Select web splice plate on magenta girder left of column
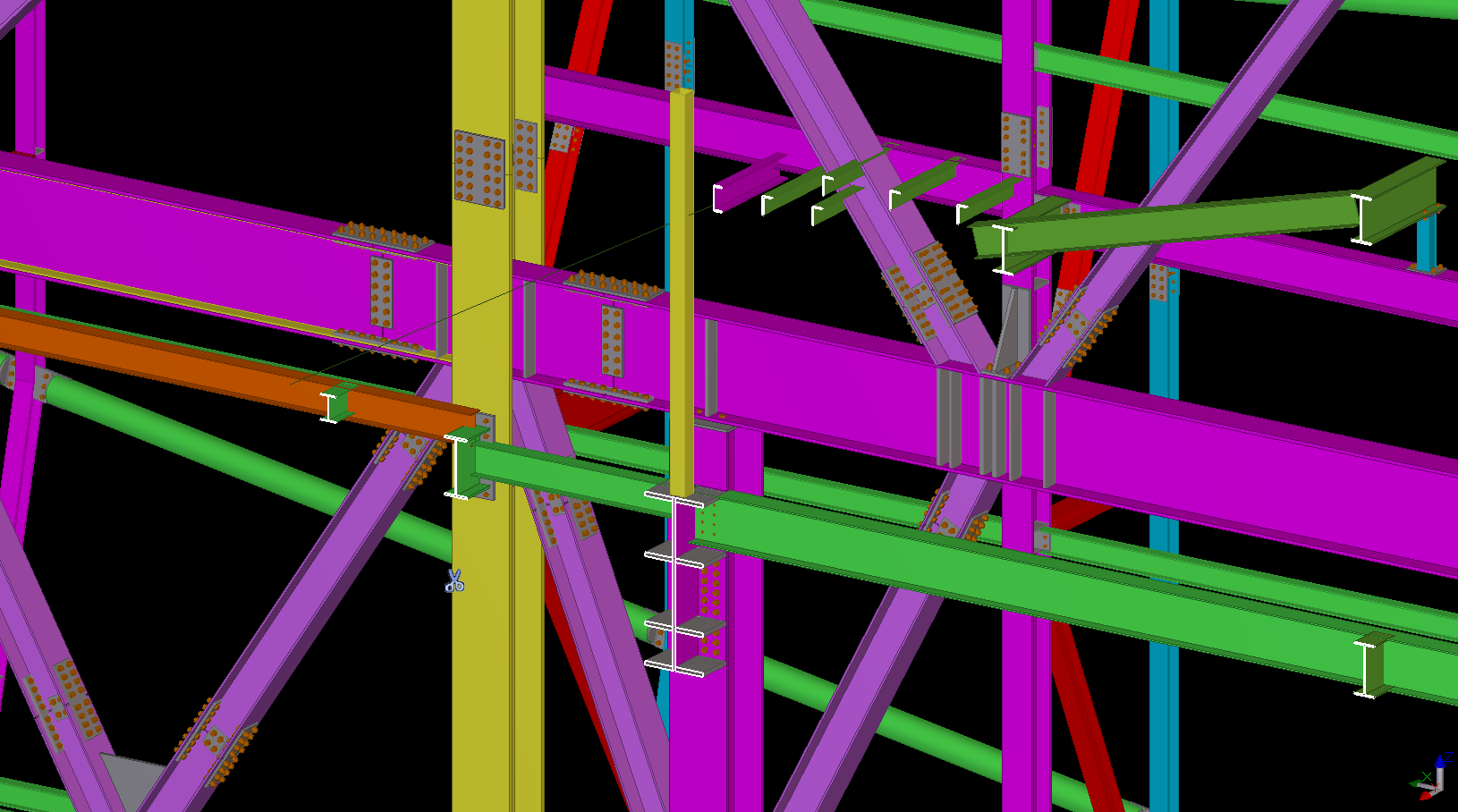1458x812 pixels. tap(381, 292)
